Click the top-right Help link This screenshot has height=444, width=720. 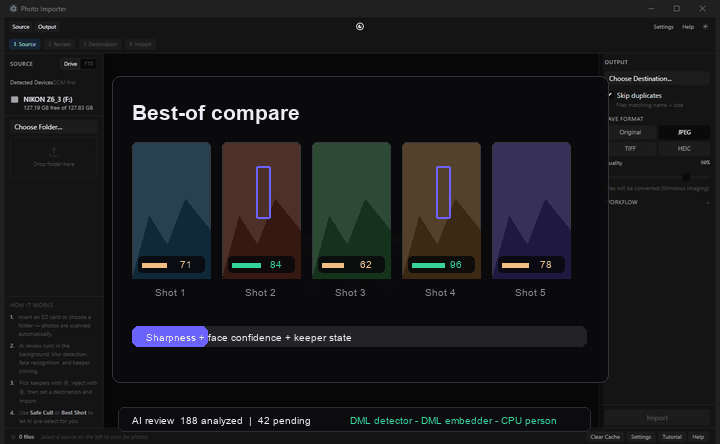point(688,27)
